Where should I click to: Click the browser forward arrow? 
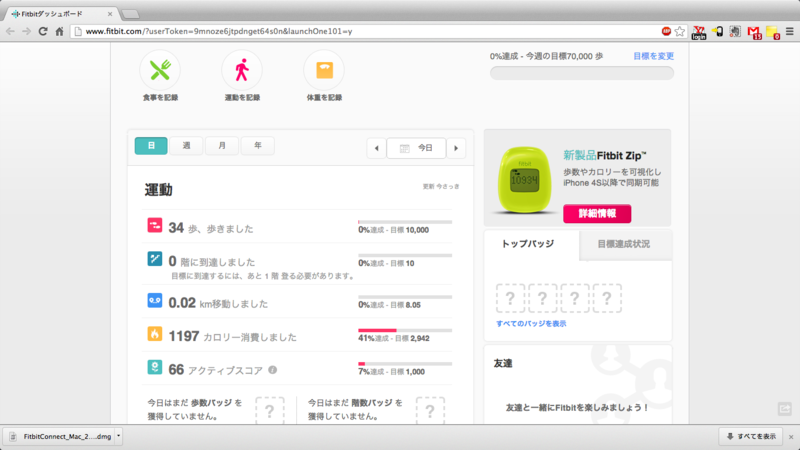(26, 32)
